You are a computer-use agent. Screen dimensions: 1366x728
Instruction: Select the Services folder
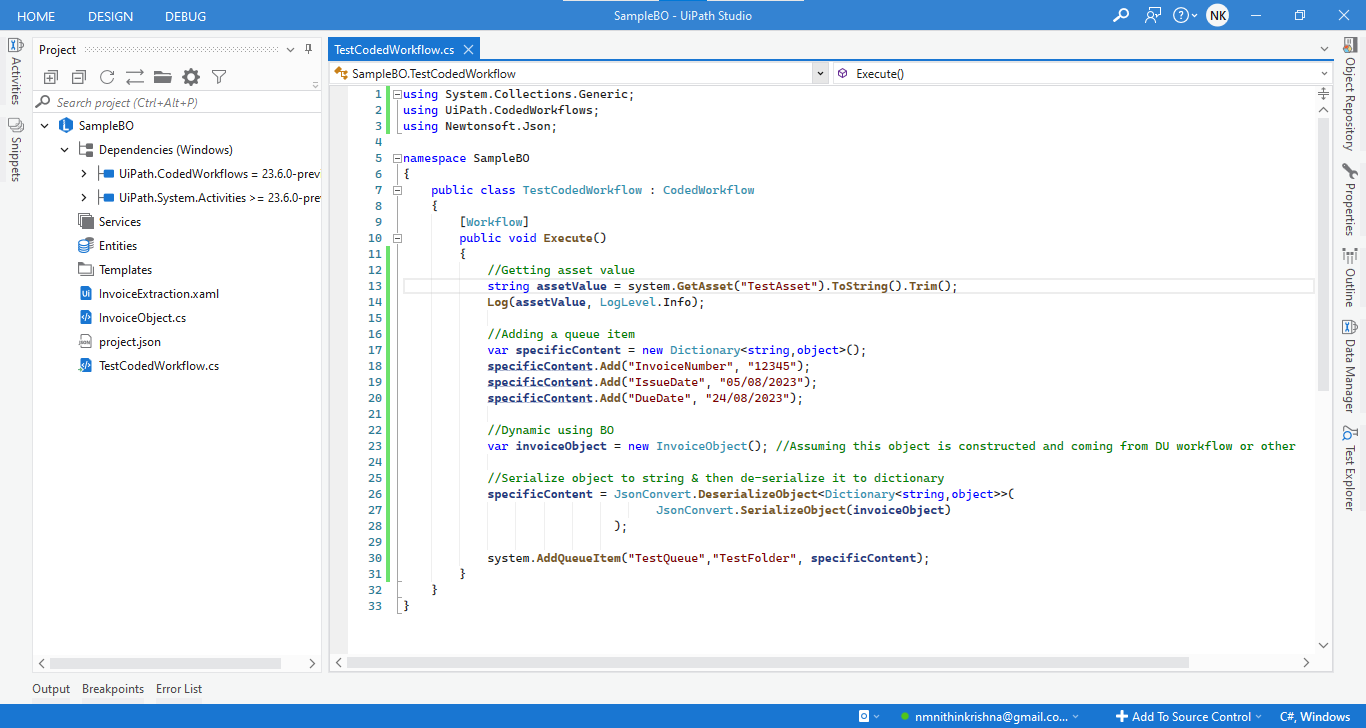click(110, 222)
